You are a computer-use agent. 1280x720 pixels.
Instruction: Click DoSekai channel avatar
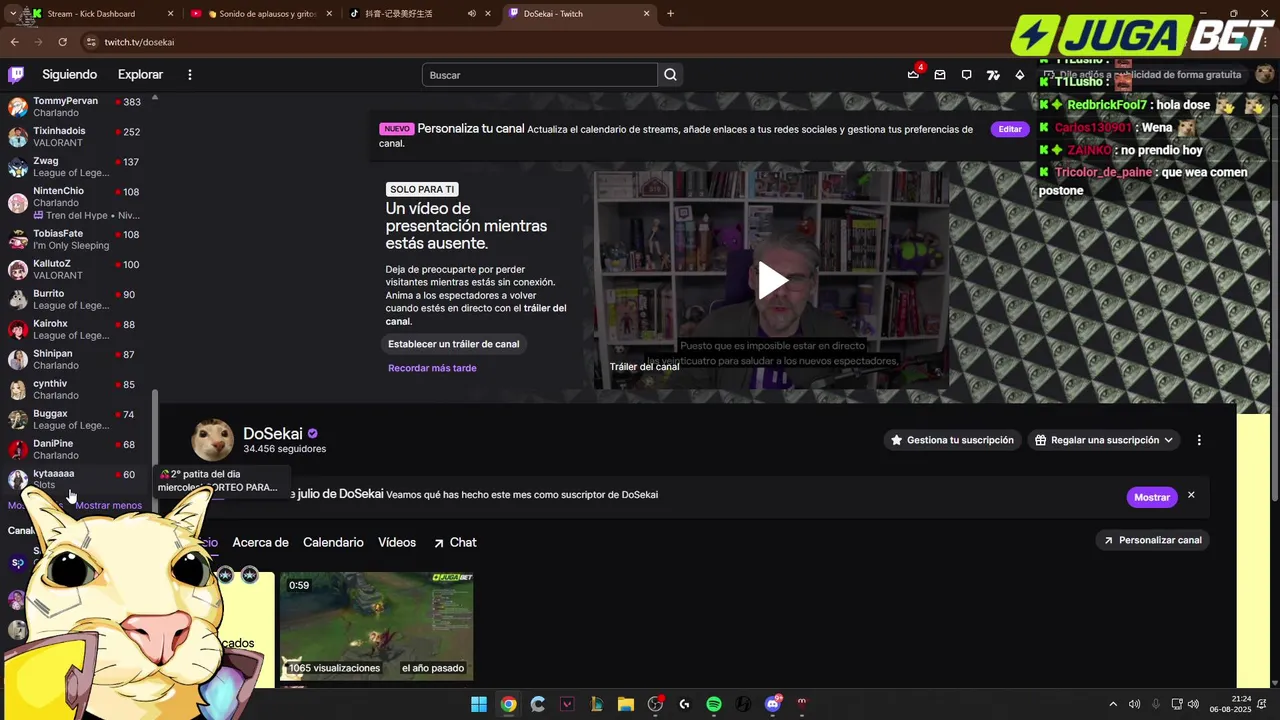point(213,440)
